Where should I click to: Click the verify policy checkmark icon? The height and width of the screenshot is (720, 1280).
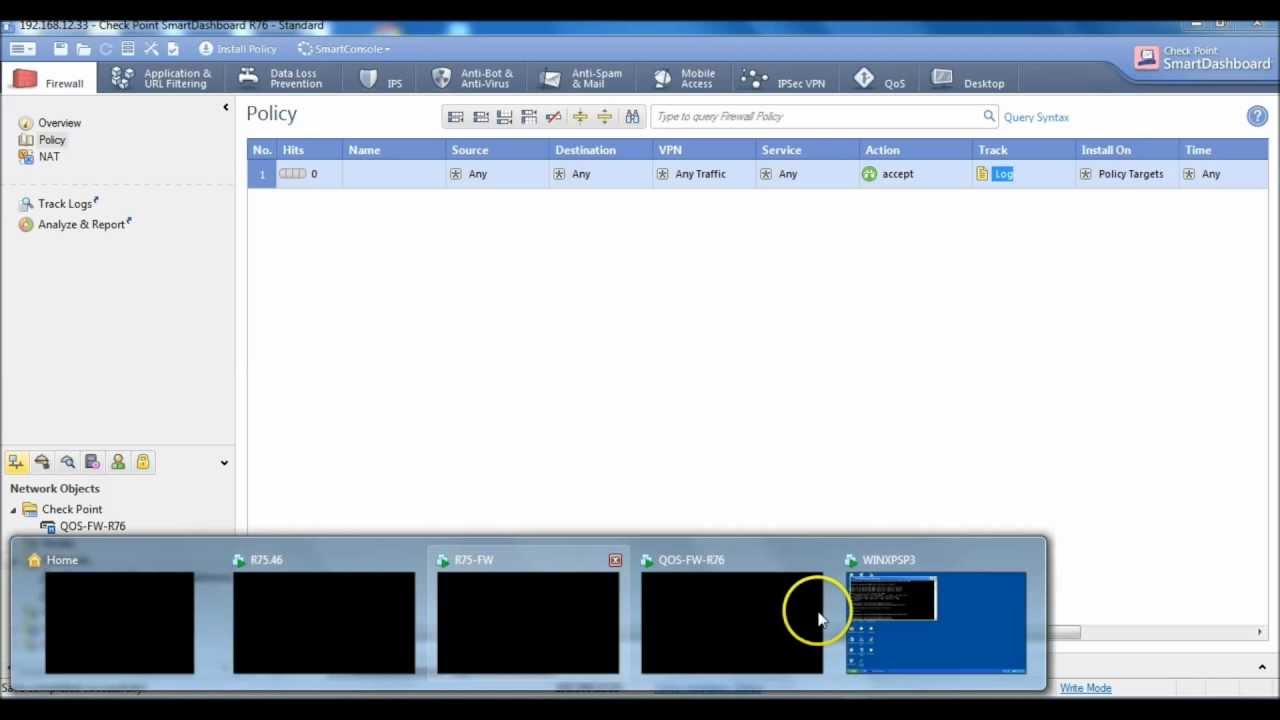pos(173,48)
